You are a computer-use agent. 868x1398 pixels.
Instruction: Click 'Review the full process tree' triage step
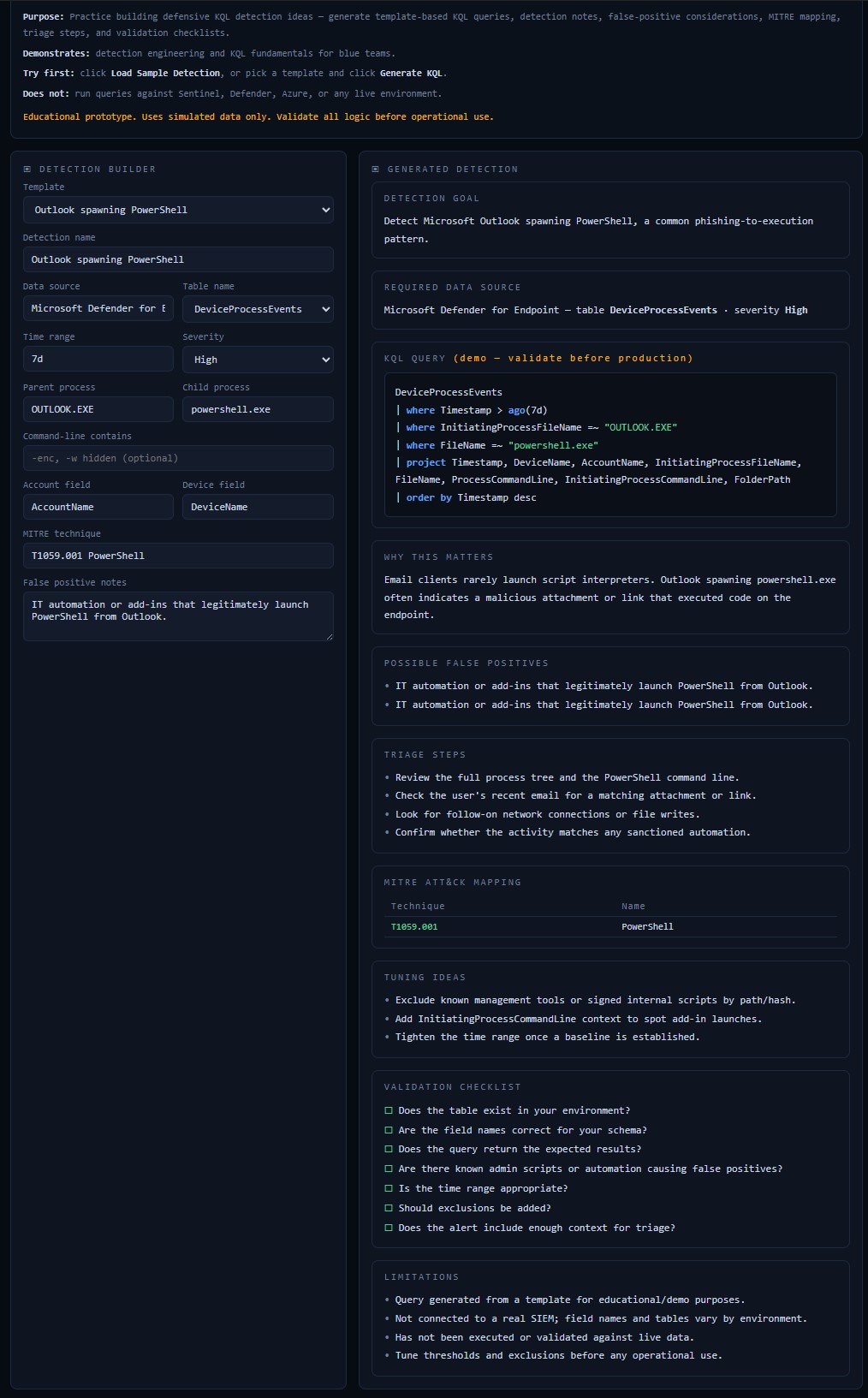567,777
